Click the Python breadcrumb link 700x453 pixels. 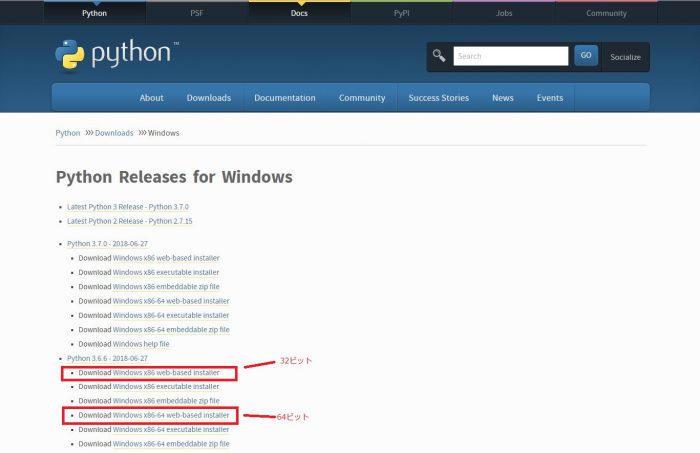(x=68, y=133)
